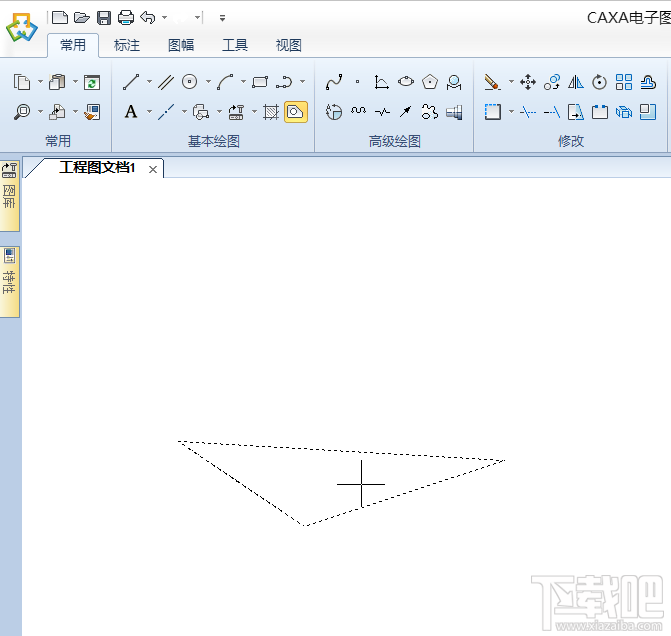The width and height of the screenshot is (671, 636).
Task: Choose the Parallel lines tool
Action: (166, 82)
